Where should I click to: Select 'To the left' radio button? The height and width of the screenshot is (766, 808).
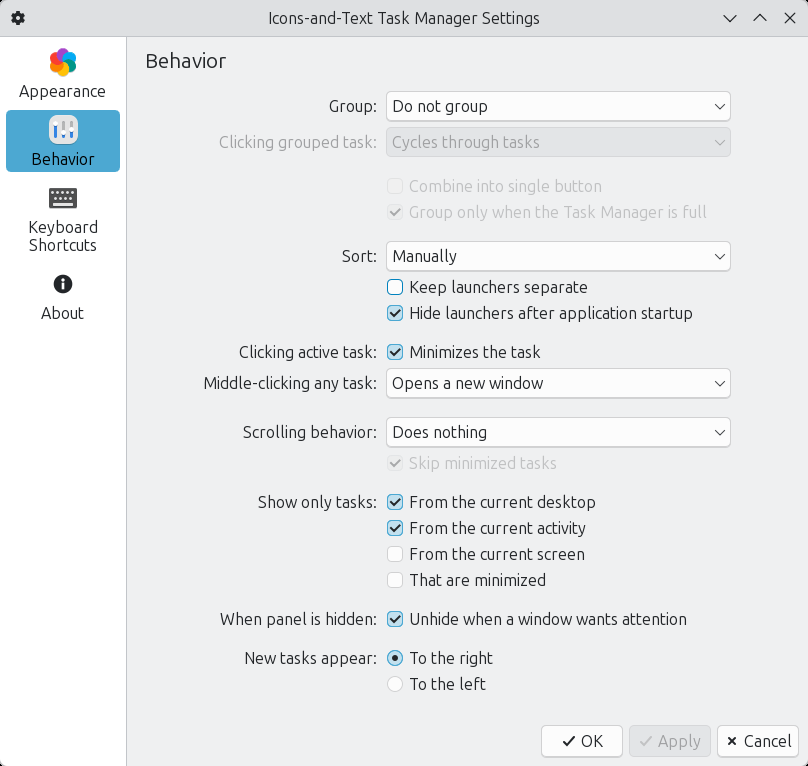[395, 684]
